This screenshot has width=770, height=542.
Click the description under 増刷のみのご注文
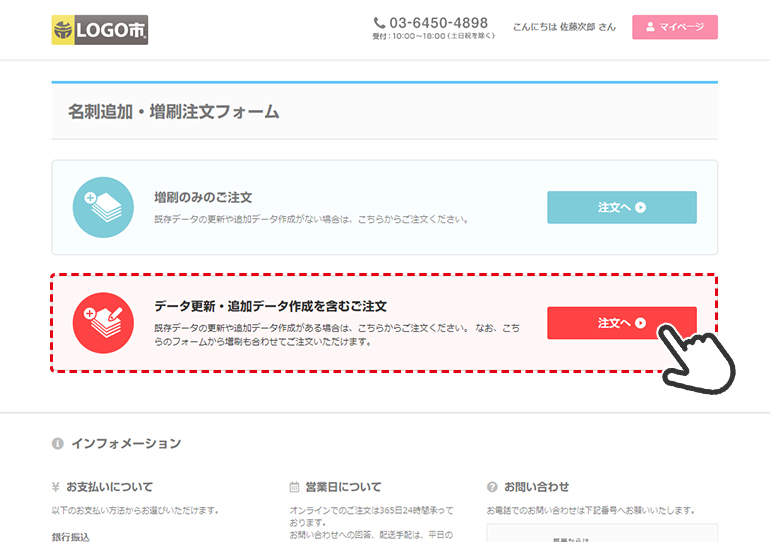coord(311,219)
